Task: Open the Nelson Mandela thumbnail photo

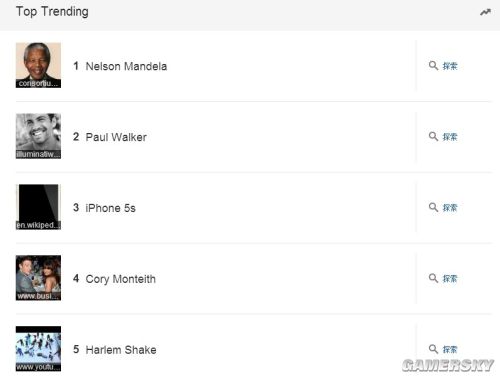Action: (x=38, y=65)
